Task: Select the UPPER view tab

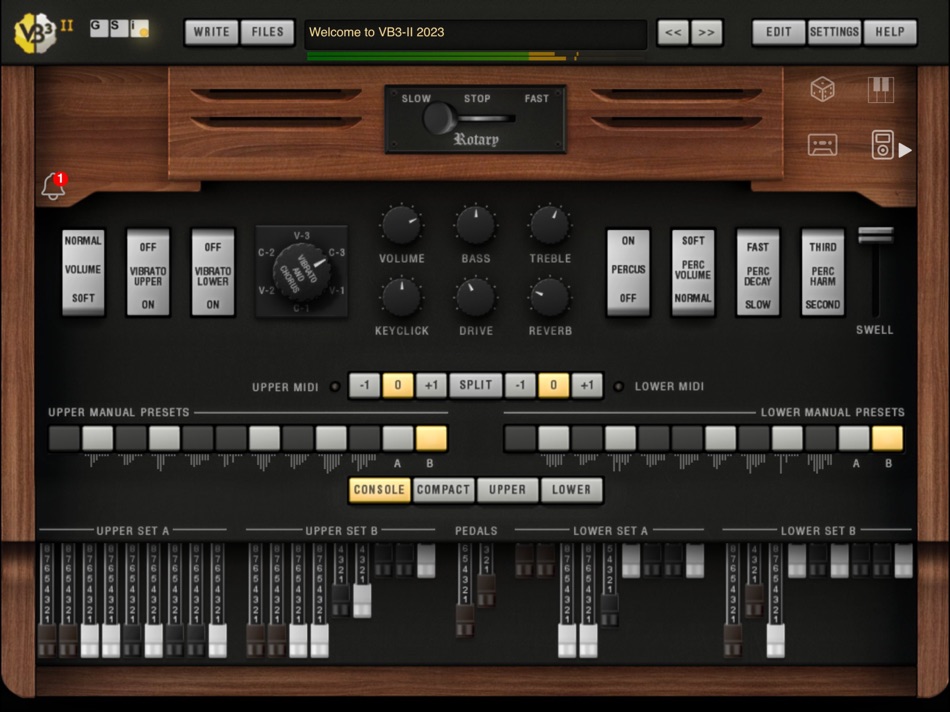Action: coord(507,490)
